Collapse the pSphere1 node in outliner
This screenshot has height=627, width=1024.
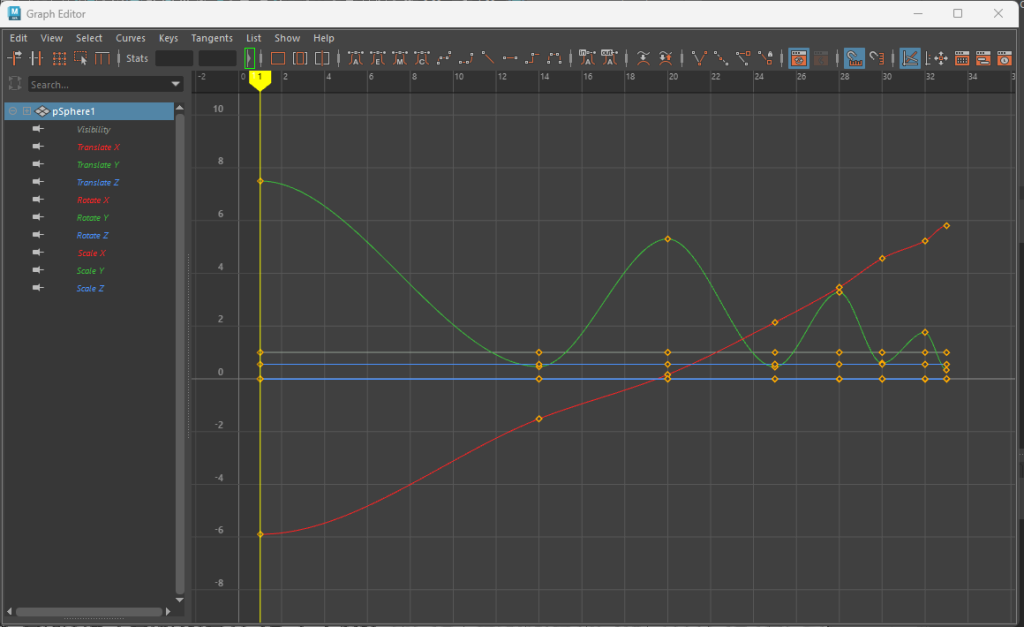[x=14, y=111]
